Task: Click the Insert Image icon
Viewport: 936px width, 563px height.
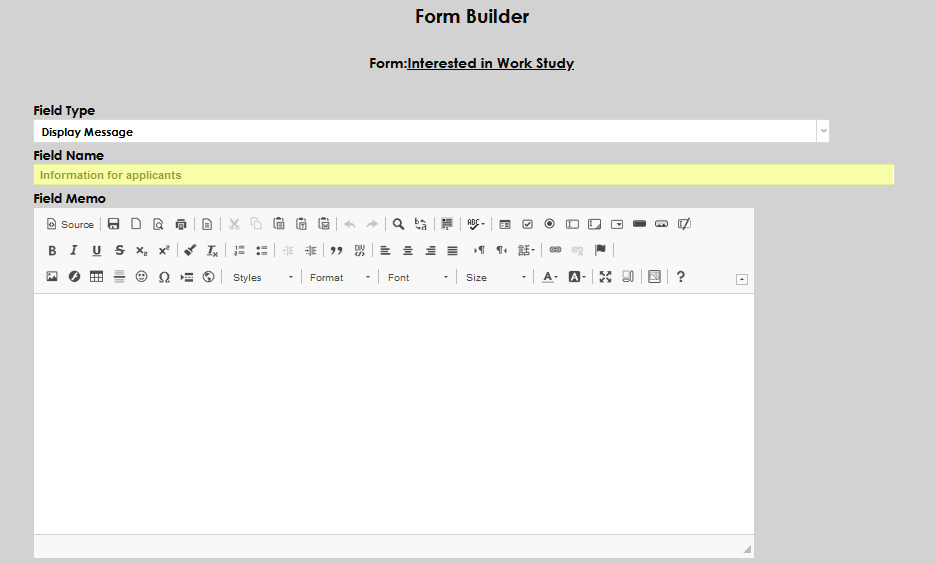Action: 52,277
